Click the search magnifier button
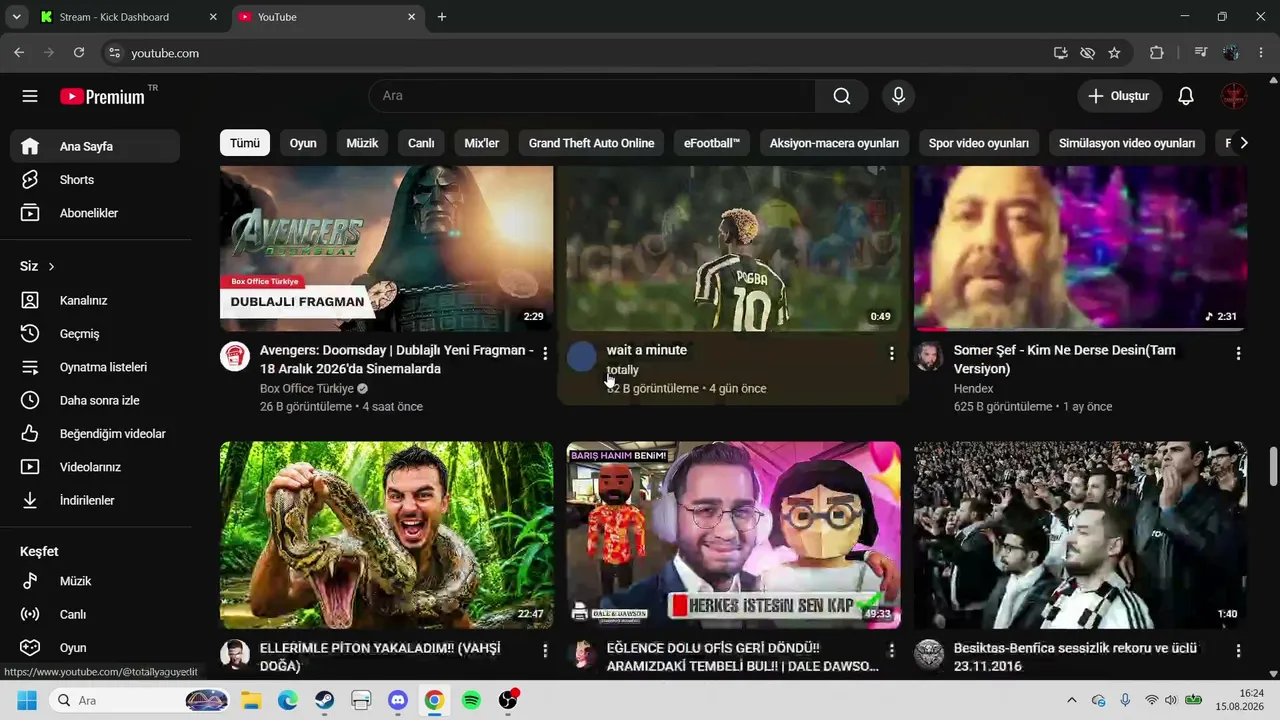 pos(842,96)
